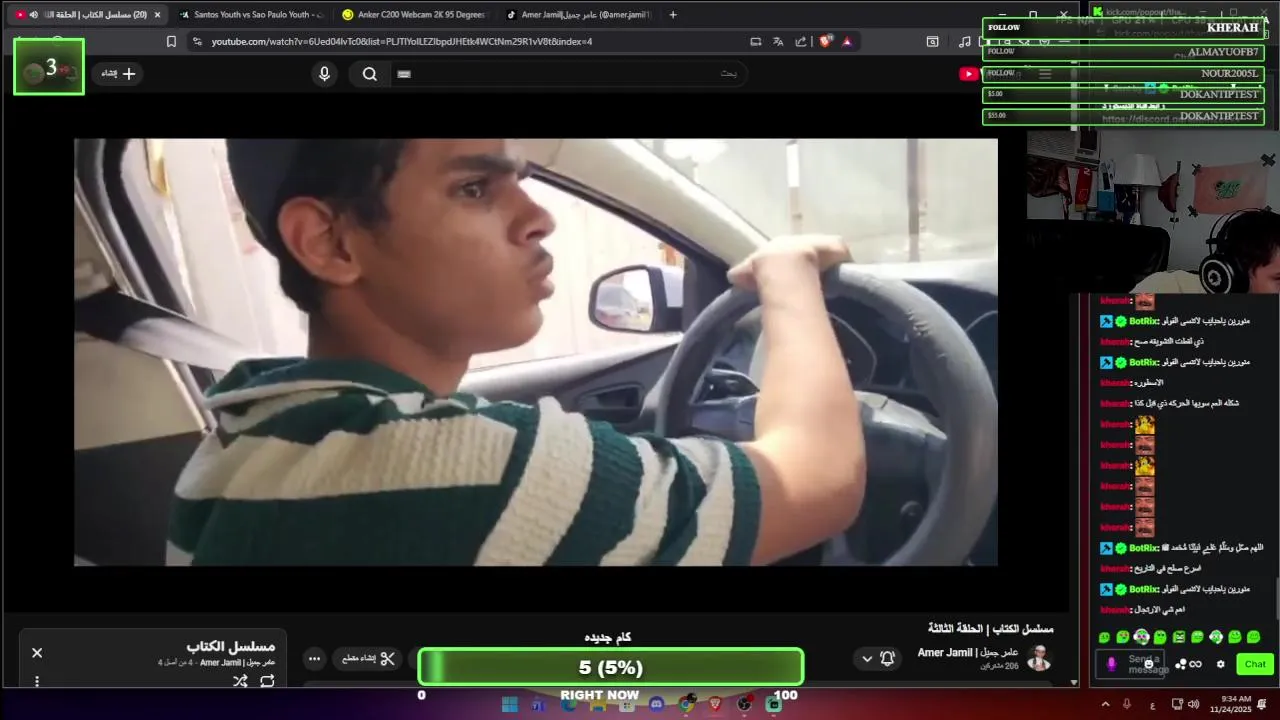Click the Brave rewards triangle icon
Screen dimensions: 1280x720
(847, 42)
